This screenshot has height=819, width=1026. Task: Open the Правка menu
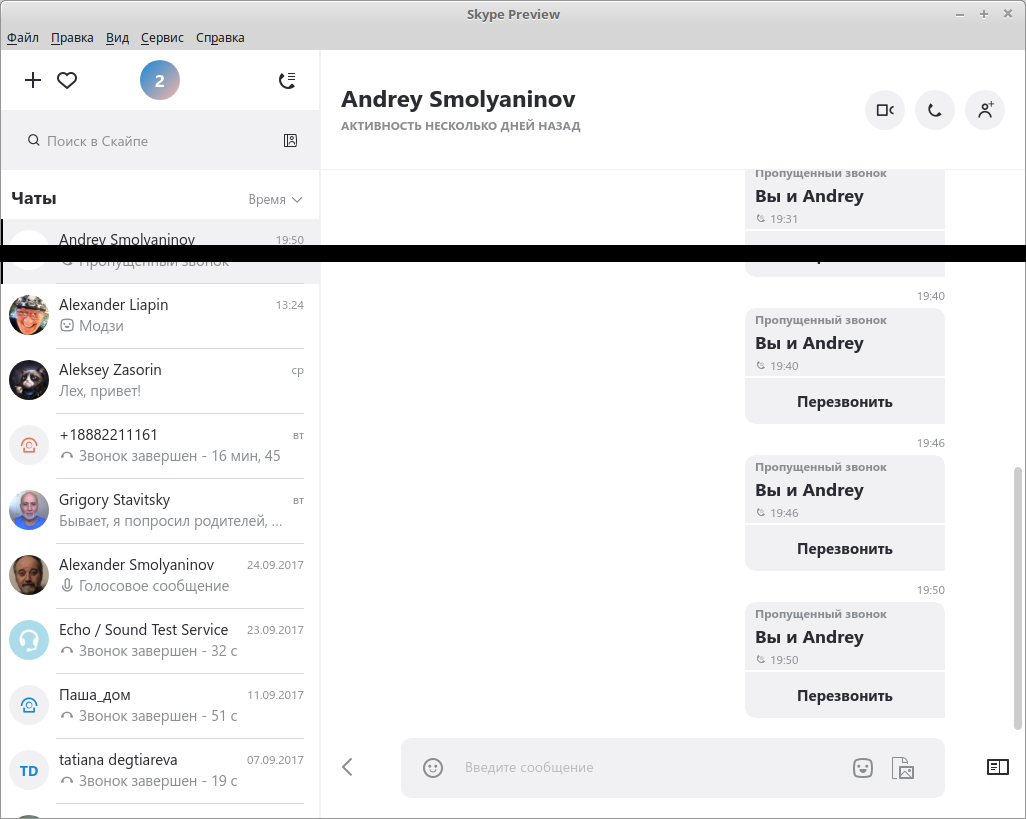[x=72, y=37]
